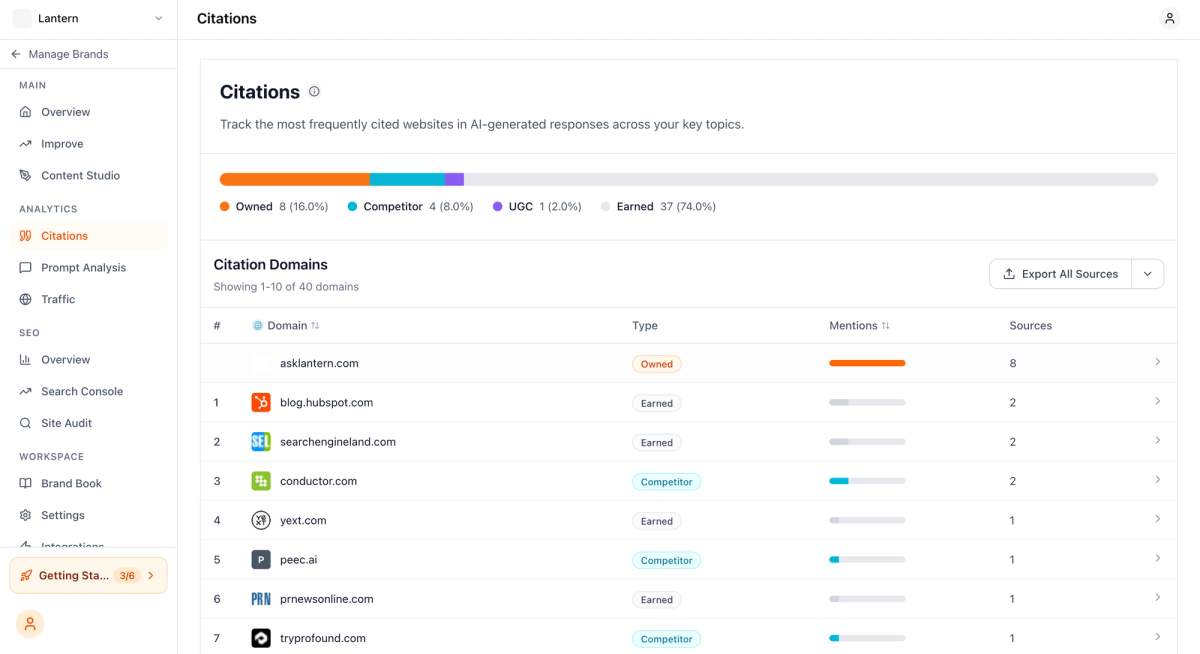The height and width of the screenshot is (654, 1200).
Task: Click the asklantern.com mentions bar
Action: click(x=867, y=363)
